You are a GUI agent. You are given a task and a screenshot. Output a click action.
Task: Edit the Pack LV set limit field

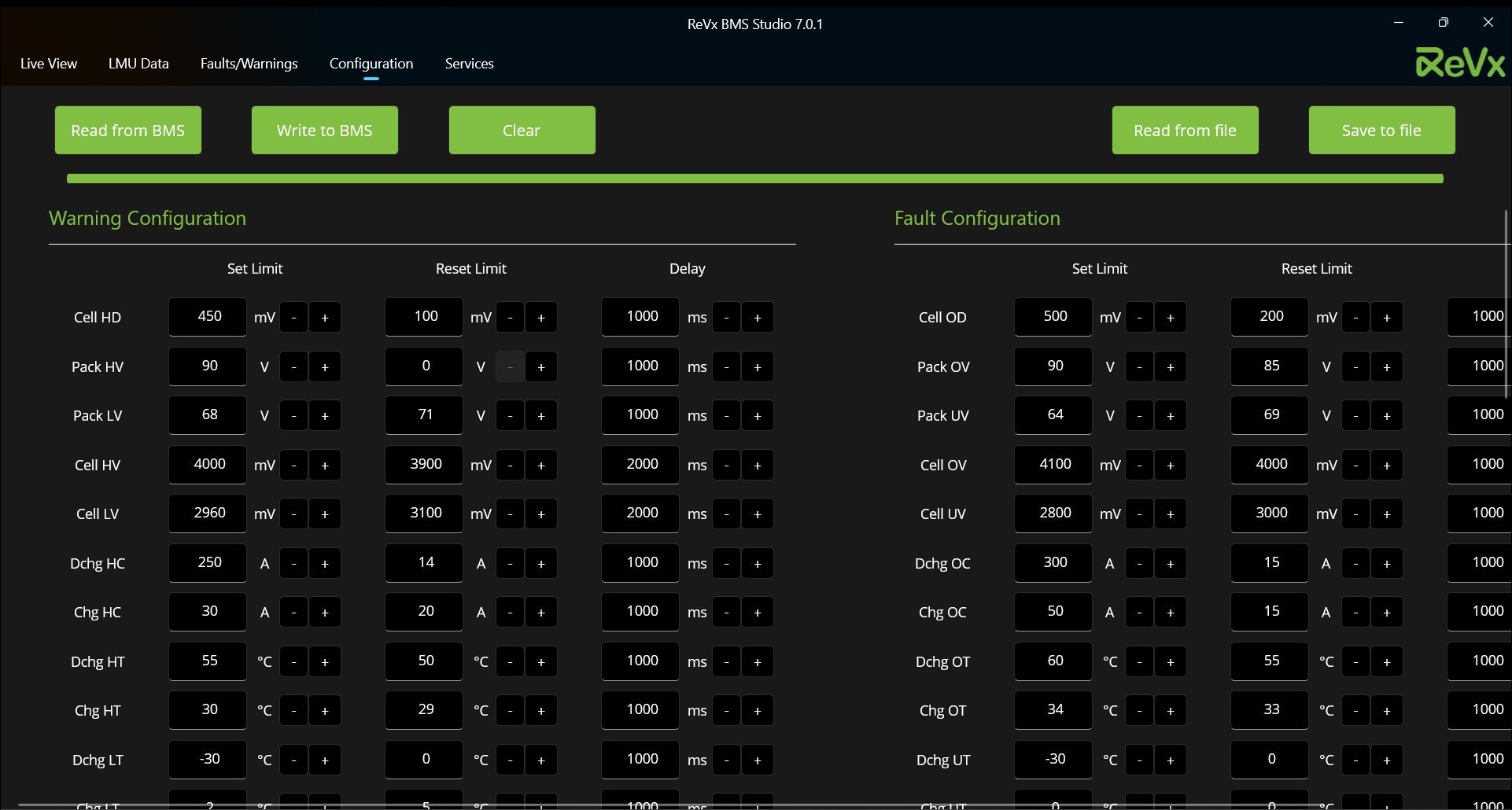point(208,415)
